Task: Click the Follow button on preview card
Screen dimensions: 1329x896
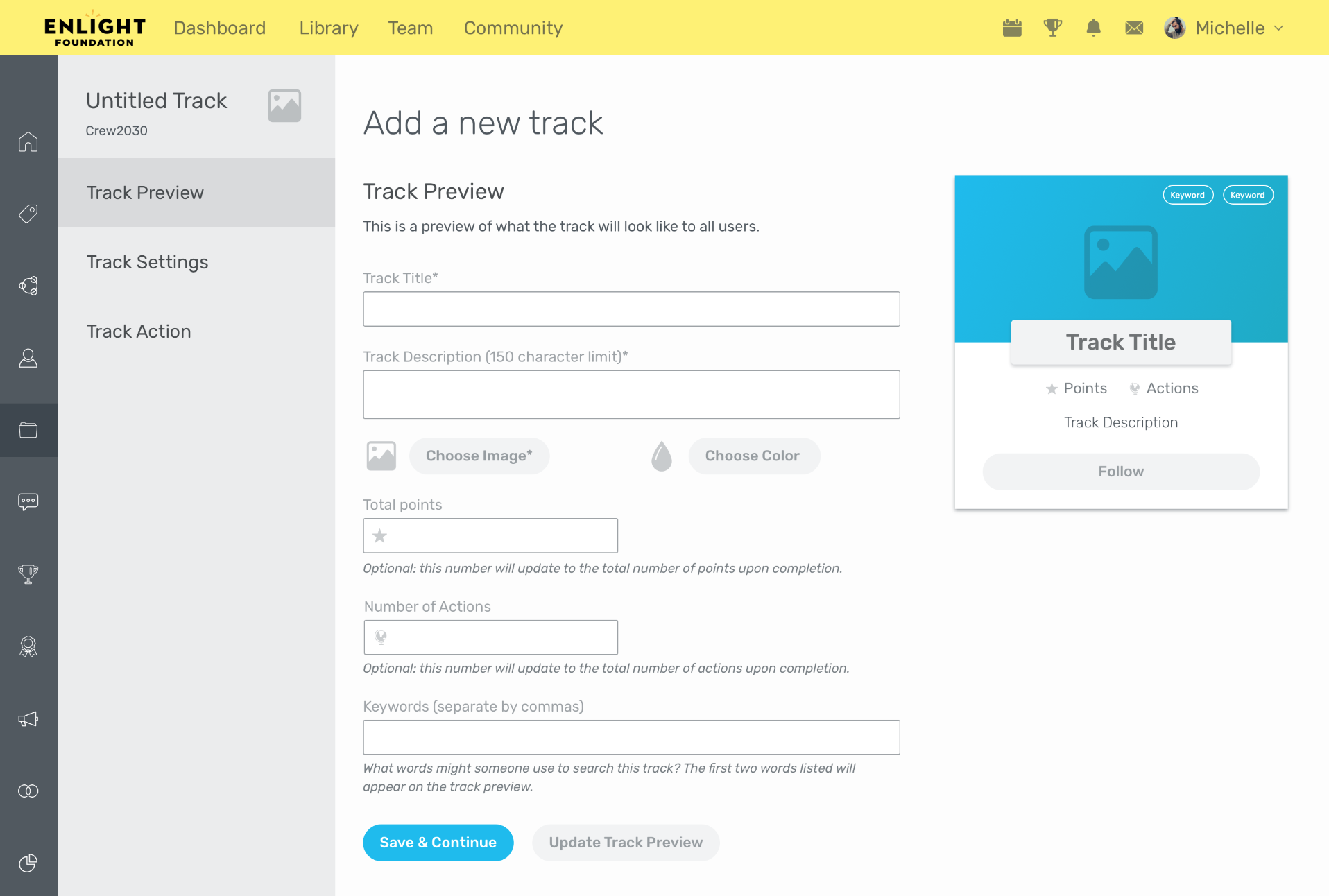Action: [1121, 472]
